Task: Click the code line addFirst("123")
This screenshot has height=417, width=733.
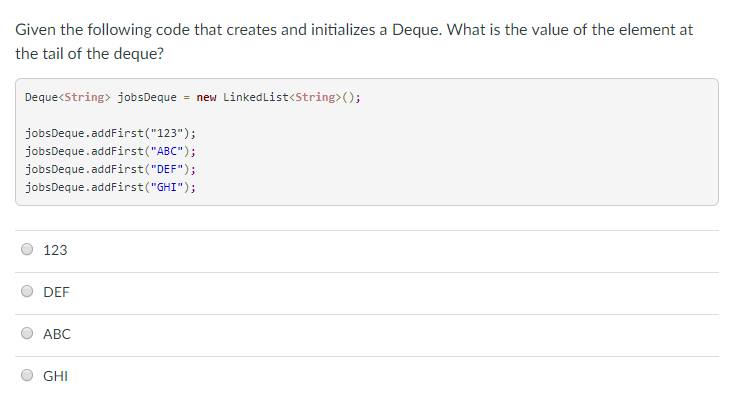Action: point(110,133)
